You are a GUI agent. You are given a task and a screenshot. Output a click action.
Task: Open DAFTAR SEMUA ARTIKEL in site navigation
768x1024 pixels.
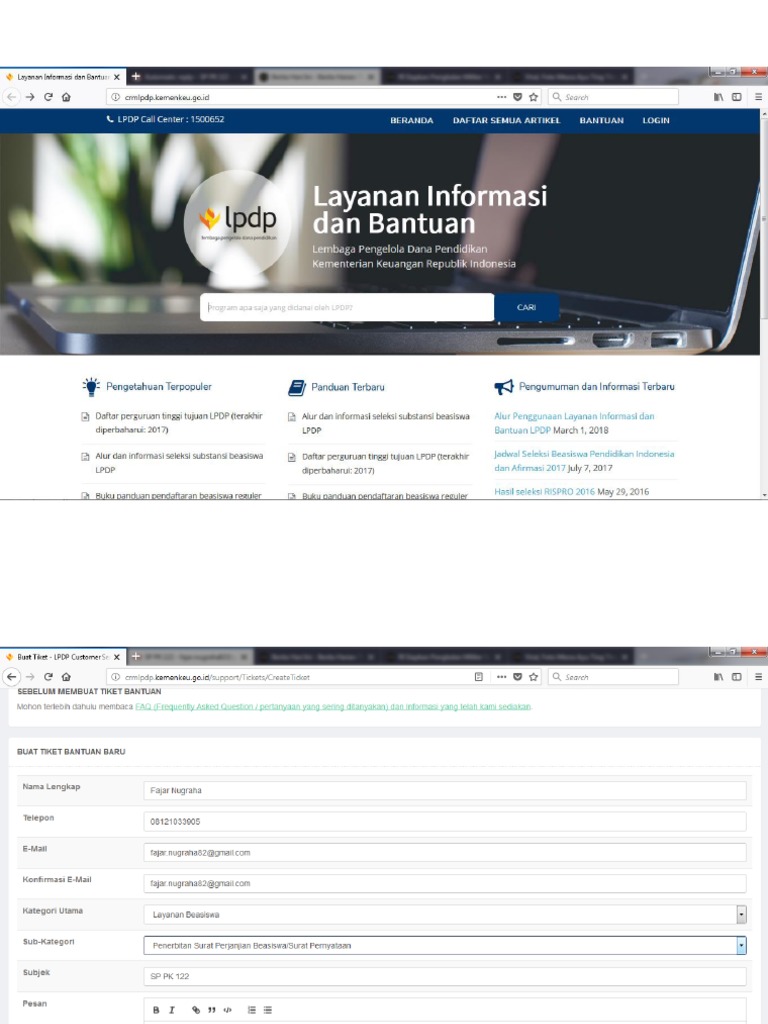pos(506,120)
